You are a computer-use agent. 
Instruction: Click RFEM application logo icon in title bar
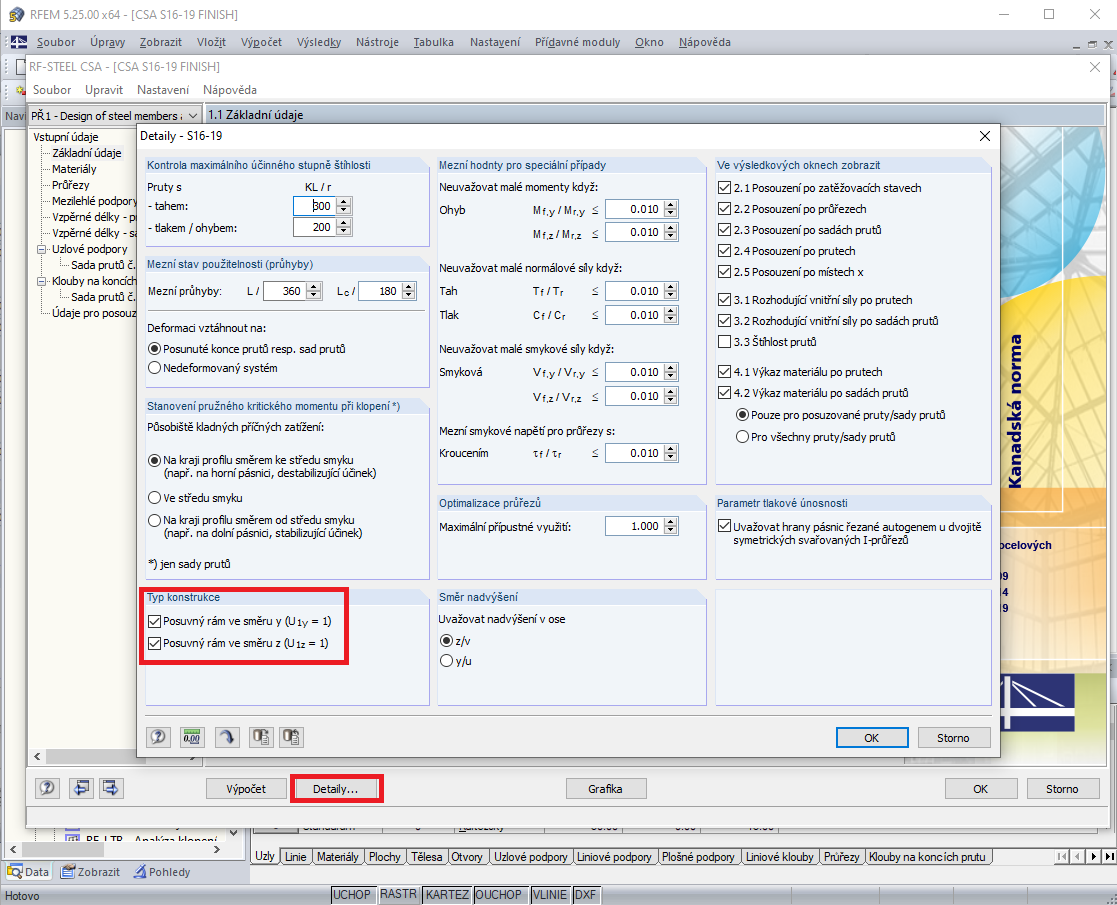coord(16,14)
